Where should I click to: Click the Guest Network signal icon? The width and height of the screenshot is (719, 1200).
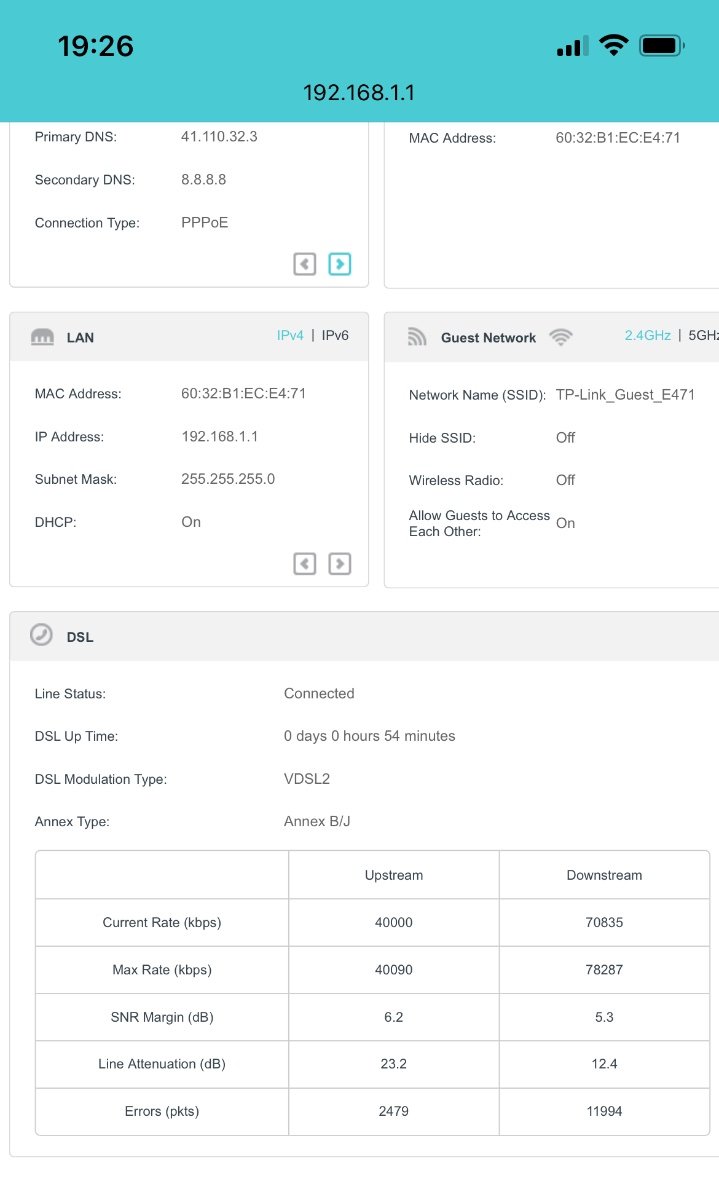[417, 338]
